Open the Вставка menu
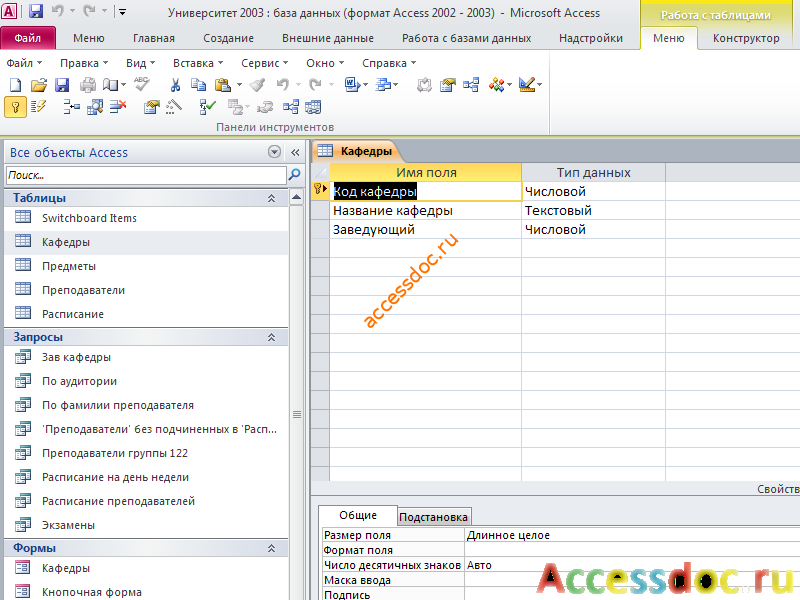800x600 pixels. [x=198, y=63]
